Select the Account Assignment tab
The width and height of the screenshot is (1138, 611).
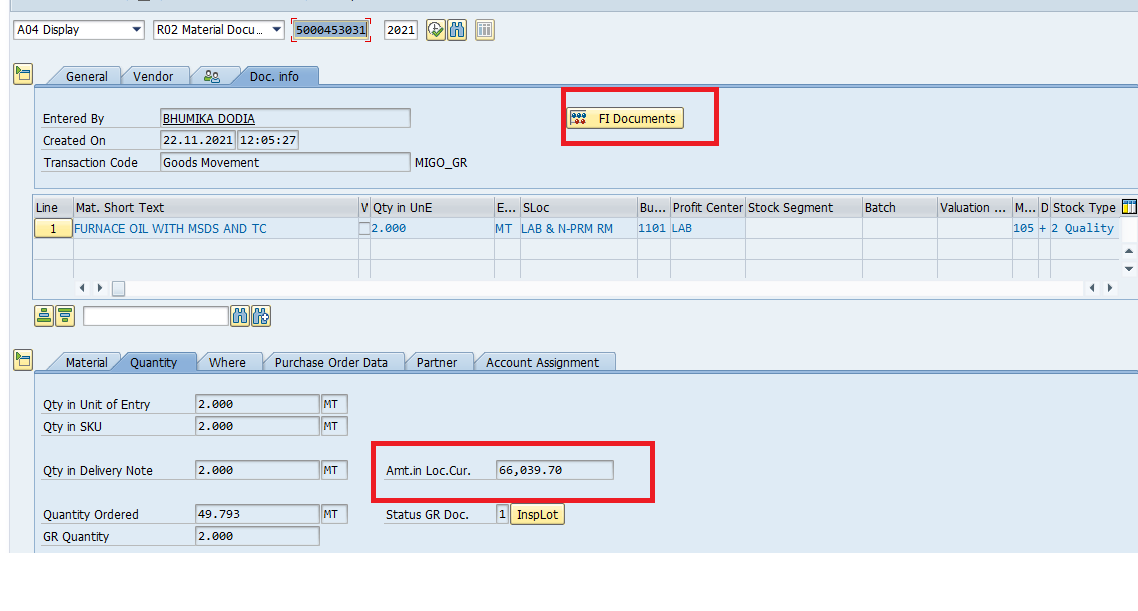pyautogui.click(x=542, y=362)
